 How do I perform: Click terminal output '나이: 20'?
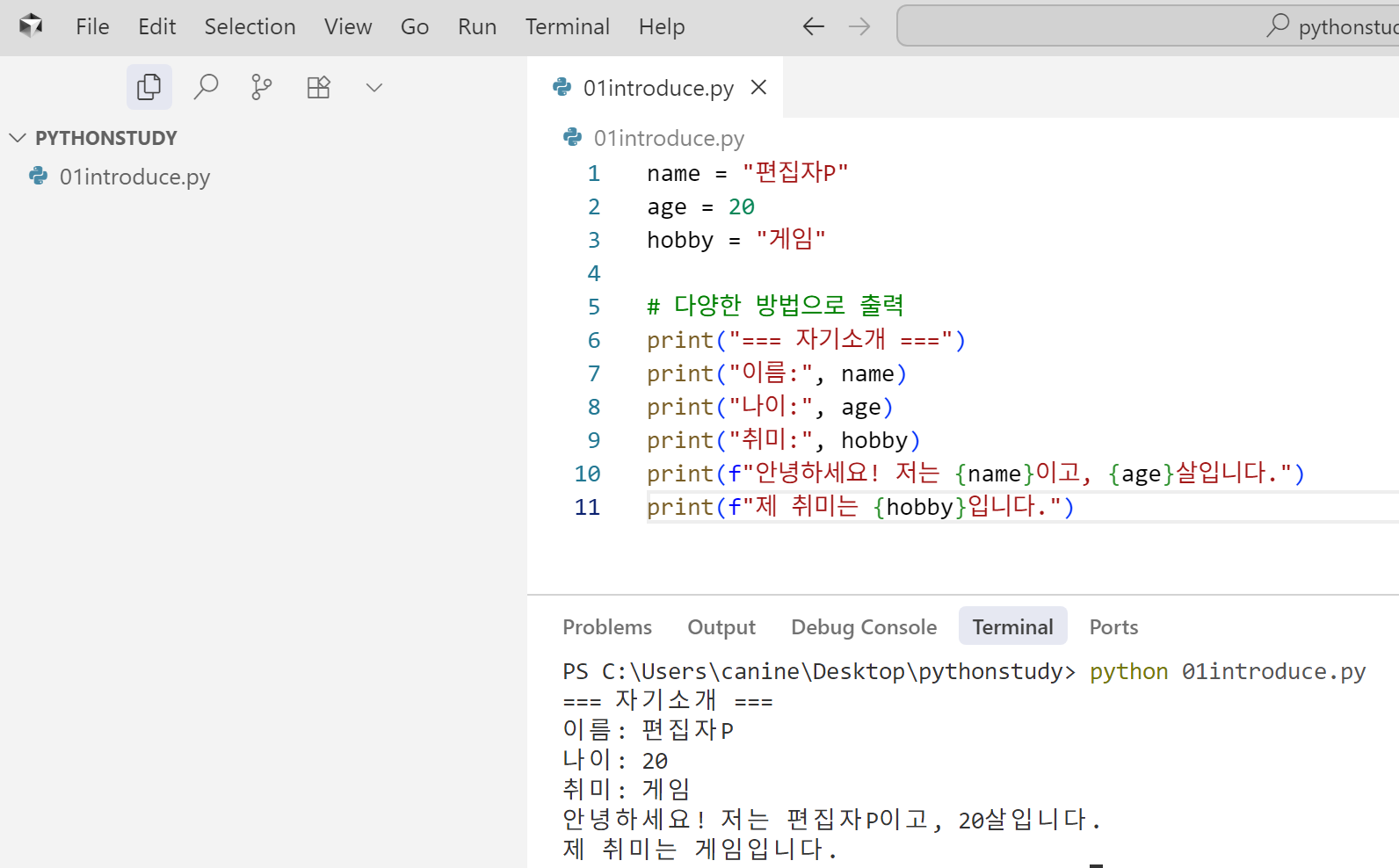pyautogui.click(x=615, y=759)
